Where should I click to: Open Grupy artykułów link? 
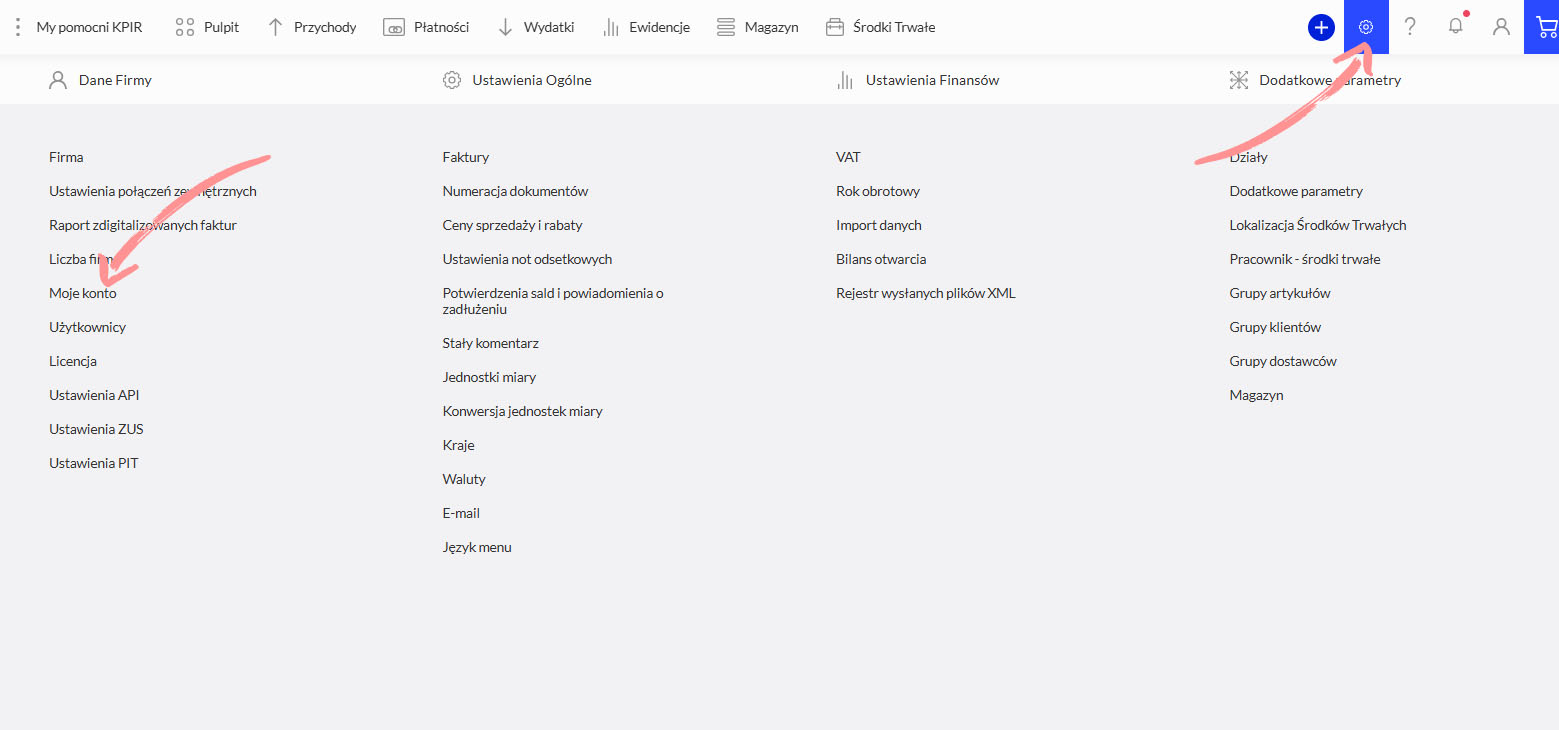(x=1279, y=293)
